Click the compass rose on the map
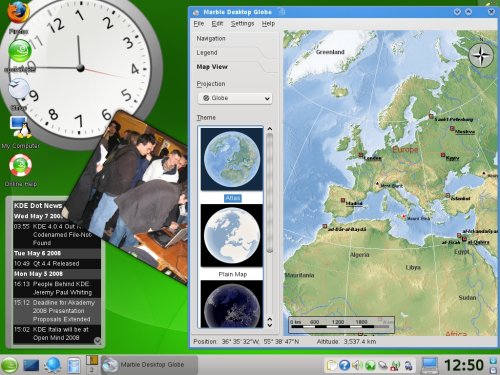The width and height of the screenshot is (500, 375). point(481,55)
